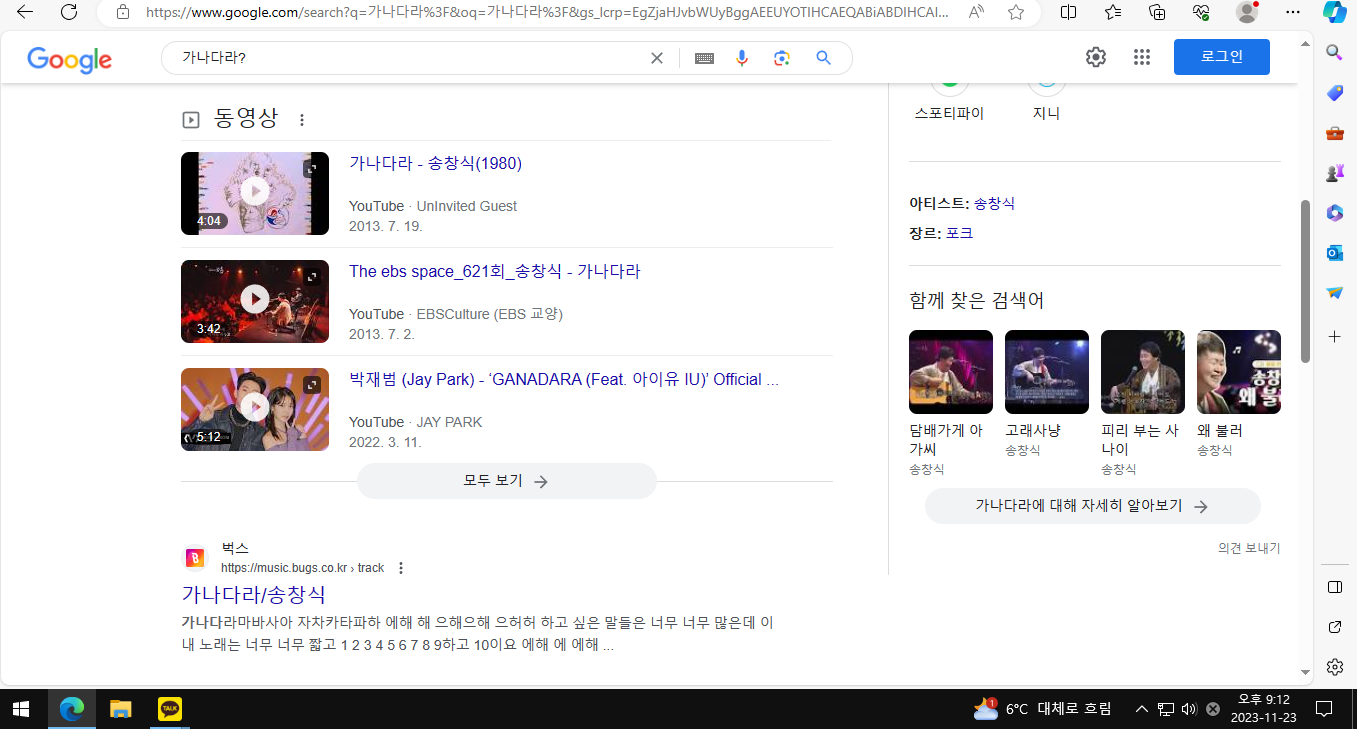Open the Drop paper-plane icon in sidebar

click(1334, 293)
